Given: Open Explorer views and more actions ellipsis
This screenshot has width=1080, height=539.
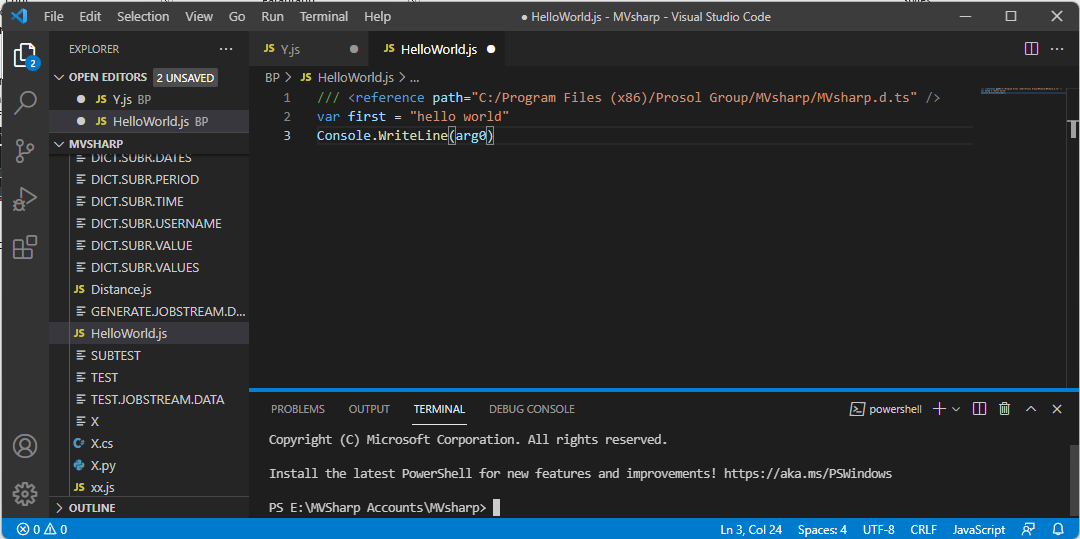Looking at the screenshot, I should point(226,50).
